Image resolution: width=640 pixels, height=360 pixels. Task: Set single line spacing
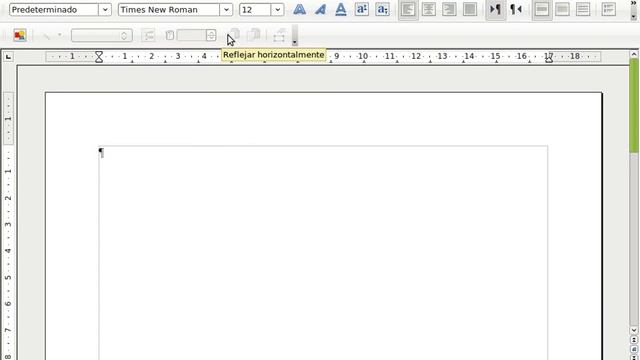point(542,9)
